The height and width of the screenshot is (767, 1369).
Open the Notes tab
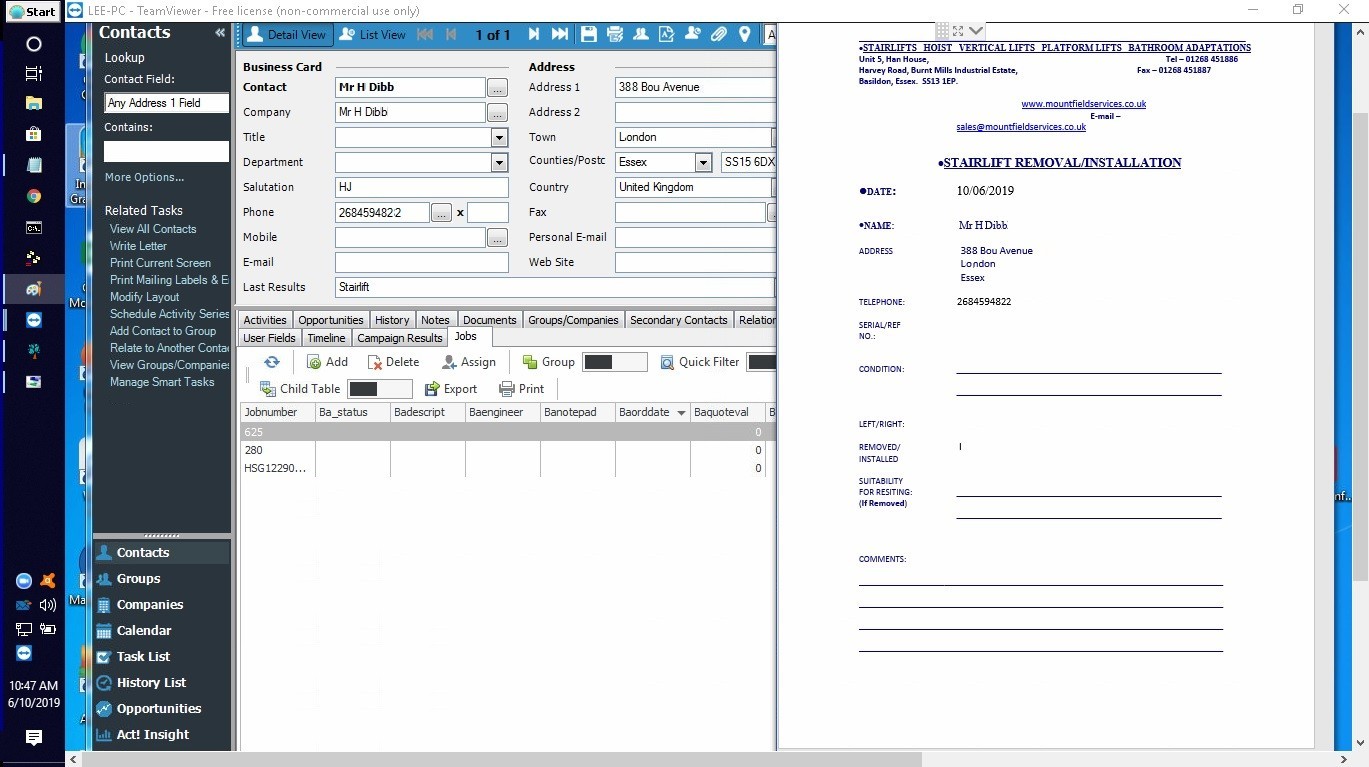[435, 320]
